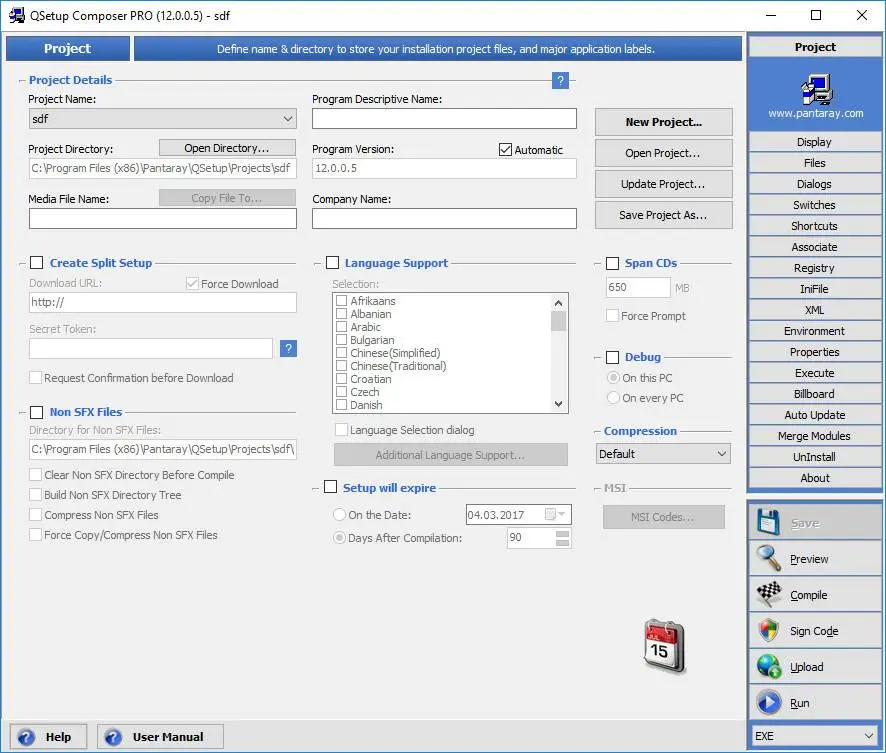This screenshot has height=753, width=886.
Task: Select the Auto Update section
Action: (814, 415)
